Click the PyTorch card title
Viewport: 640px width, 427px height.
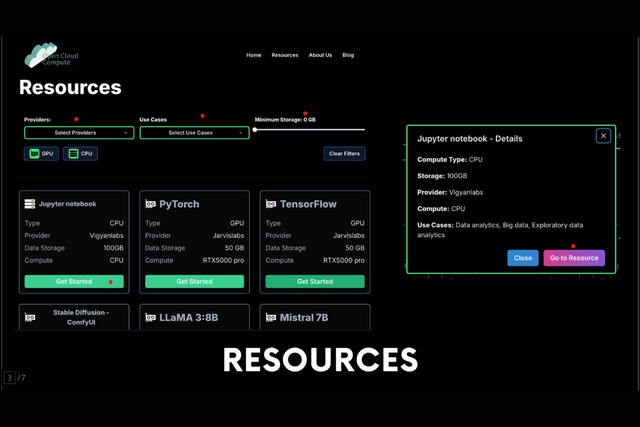(179, 204)
